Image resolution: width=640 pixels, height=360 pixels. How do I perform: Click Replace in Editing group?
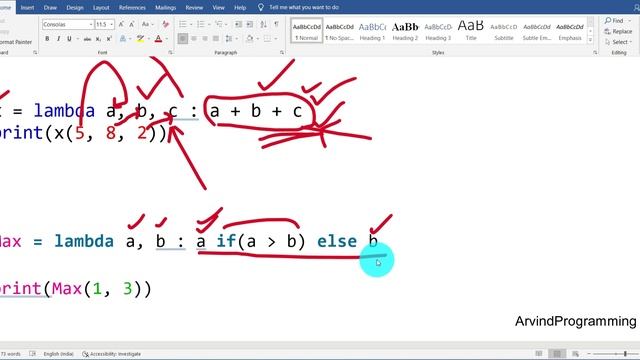coord(618,31)
